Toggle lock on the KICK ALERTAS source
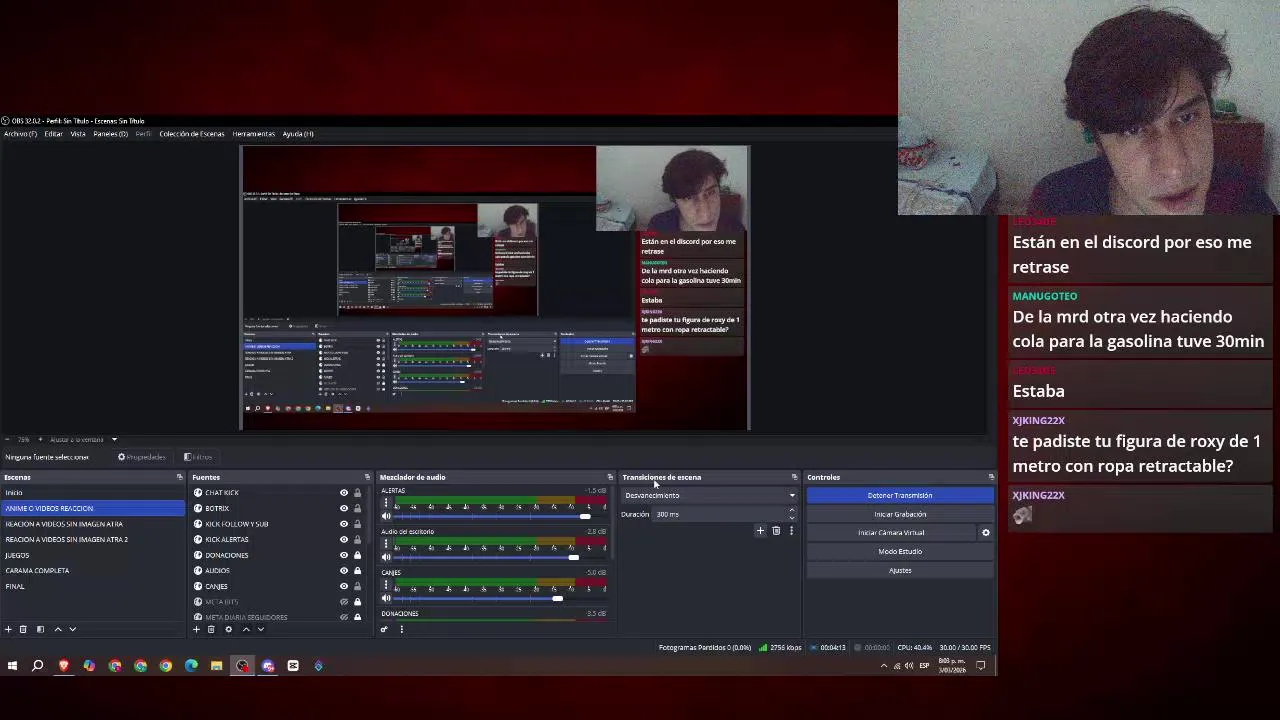Image resolution: width=1280 pixels, height=720 pixels. pos(357,540)
